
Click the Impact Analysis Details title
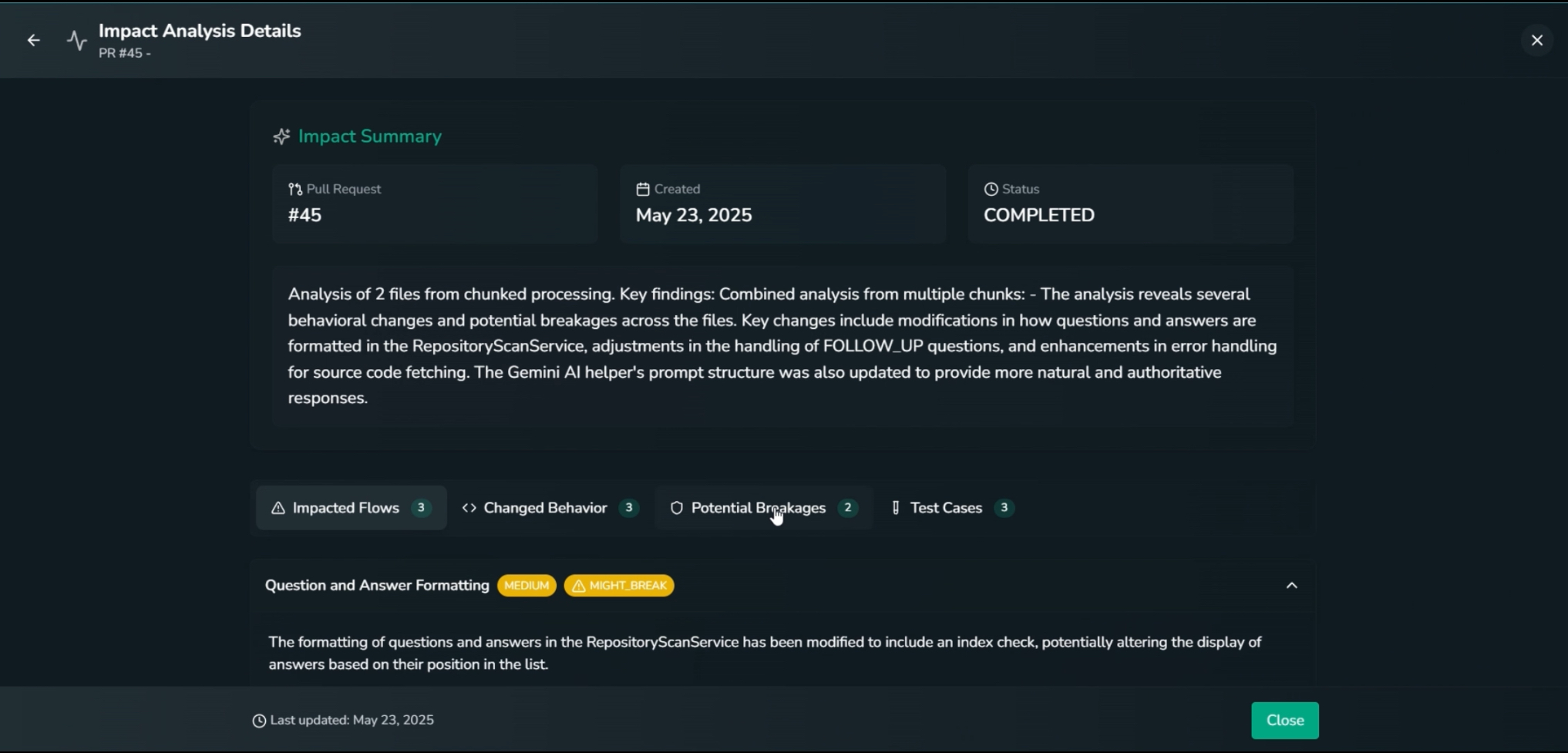[x=200, y=31]
